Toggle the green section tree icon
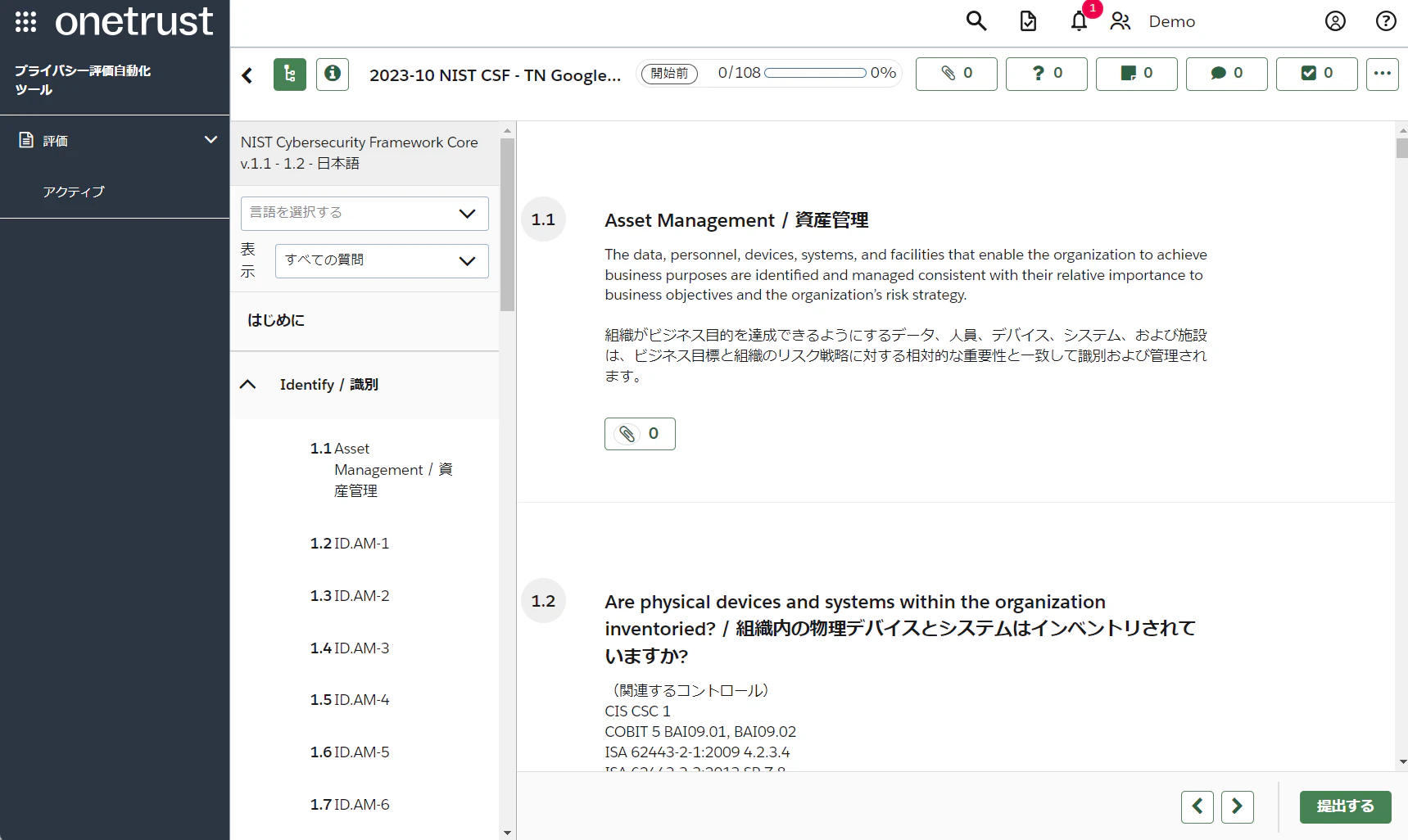This screenshot has height=840, width=1408. [x=290, y=75]
